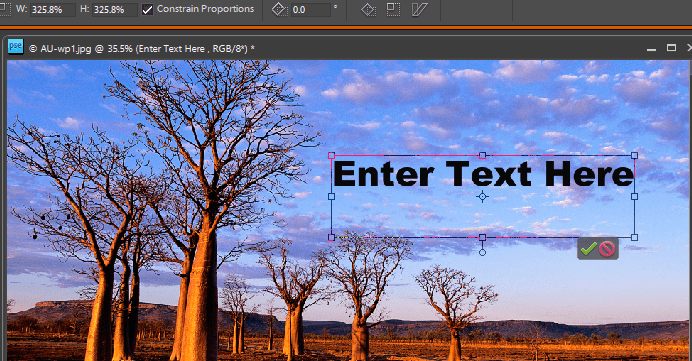Click the top-right transform corner handle

coord(634,155)
